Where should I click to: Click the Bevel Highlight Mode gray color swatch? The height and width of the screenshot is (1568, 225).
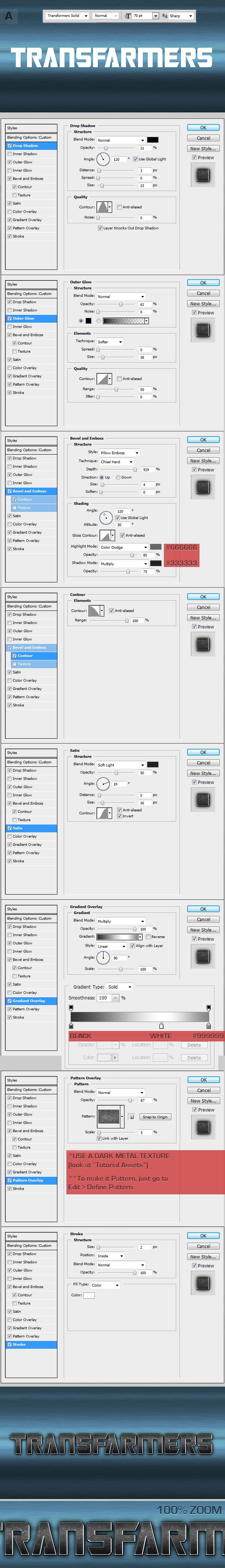click(156, 547)
